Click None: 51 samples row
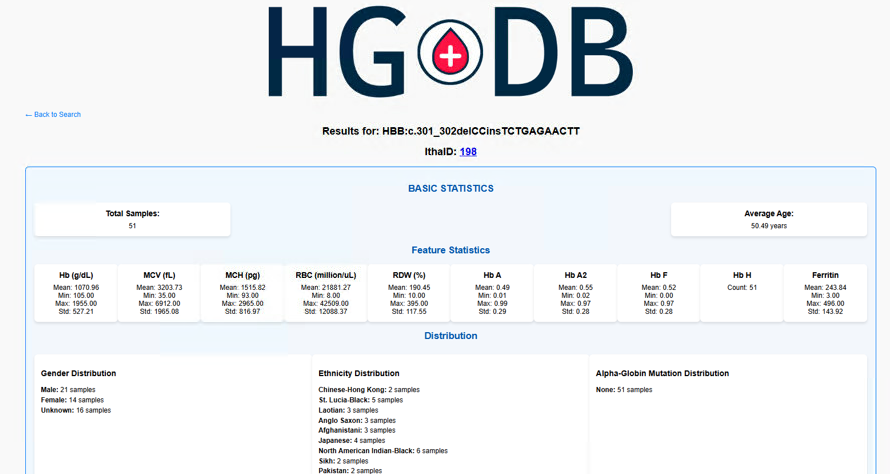The width and height of the screenshot is (890, 474). click(x=624, y=390)
